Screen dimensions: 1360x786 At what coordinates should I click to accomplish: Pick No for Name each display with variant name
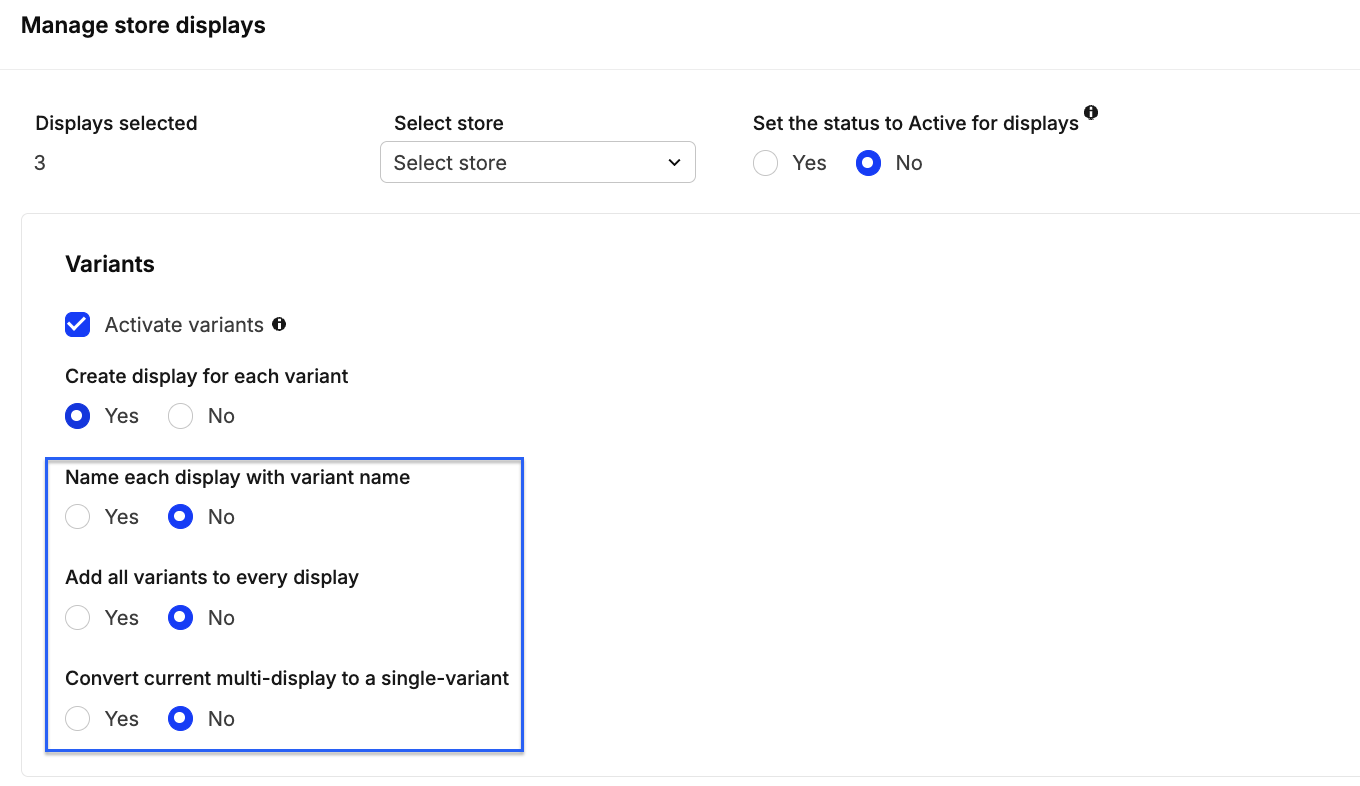click(x=181, y=517)
